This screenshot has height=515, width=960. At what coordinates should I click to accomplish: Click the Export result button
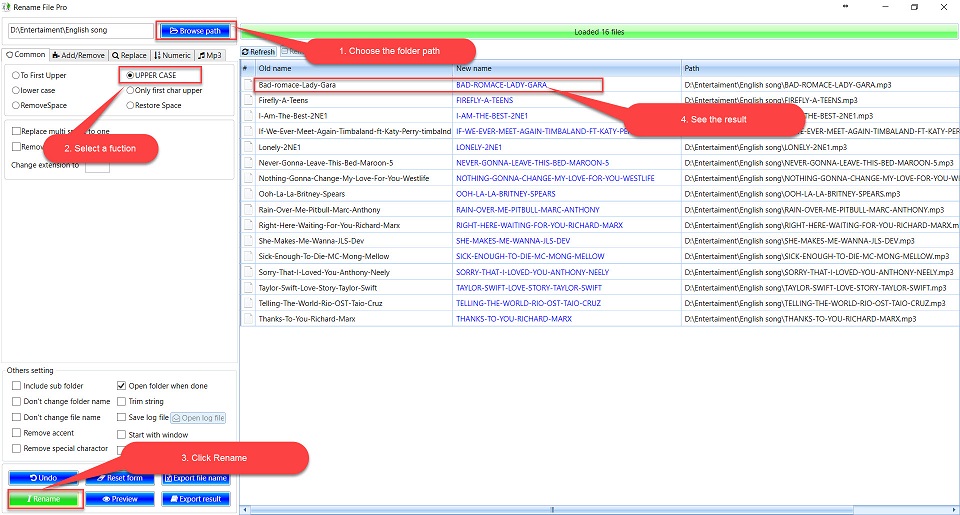pyautogui.click(x=196, y=499)
